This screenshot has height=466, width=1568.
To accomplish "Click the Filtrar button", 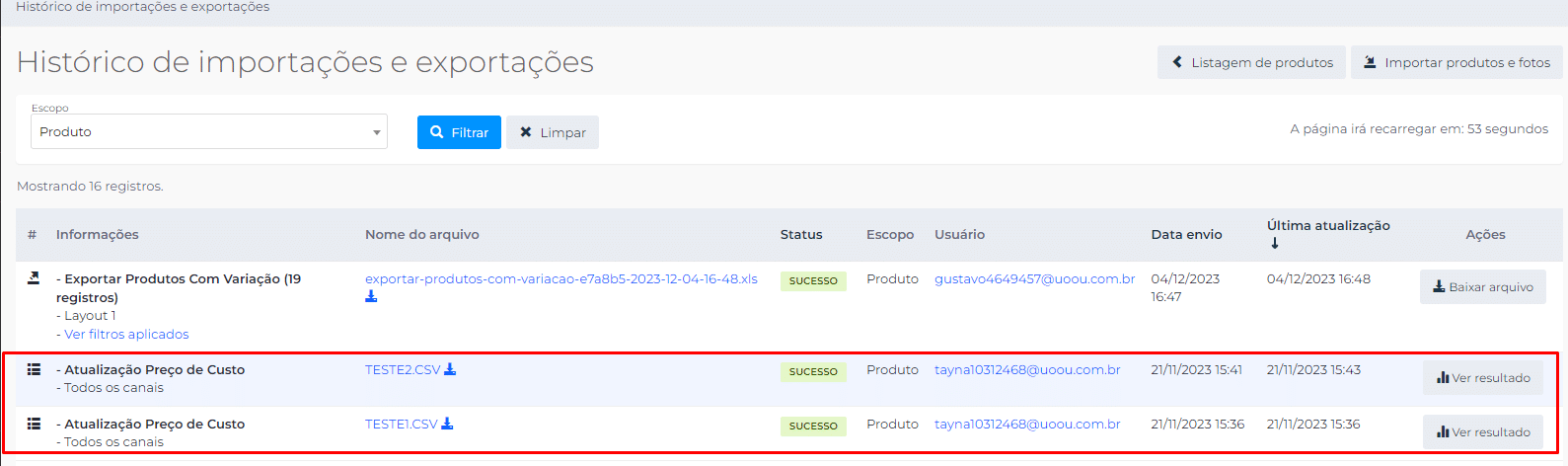I will point(459,132).
